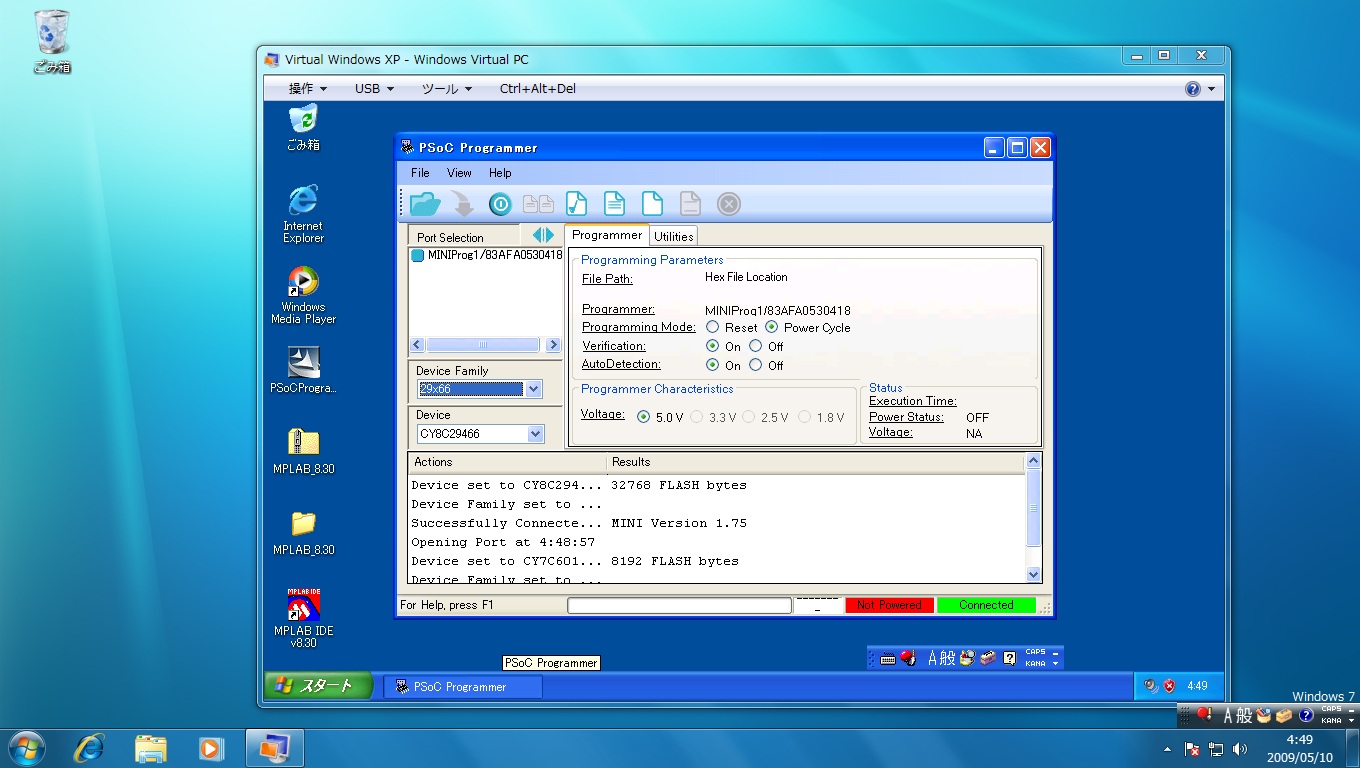Select the 1.8 V voltage option
Viewport: 1360px width, 768px height.
click(x=805, y=417)
